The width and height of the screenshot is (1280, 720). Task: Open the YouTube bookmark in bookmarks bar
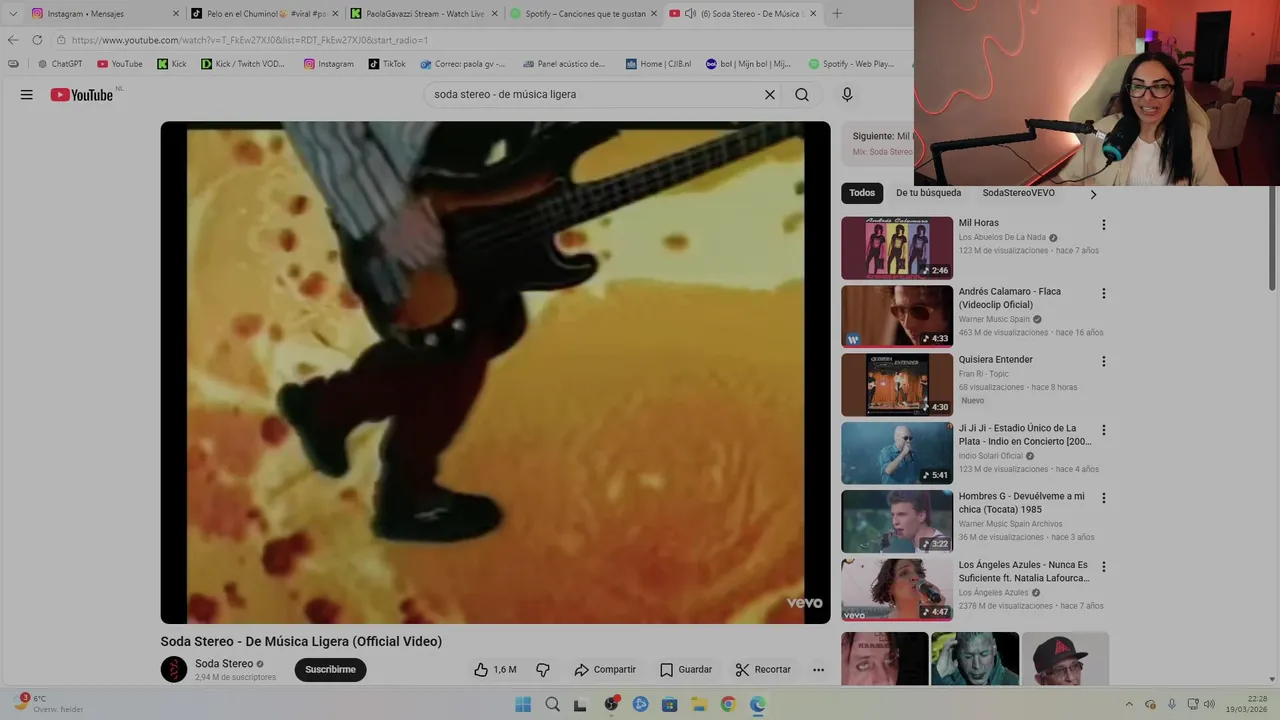(x=120, y=64)
